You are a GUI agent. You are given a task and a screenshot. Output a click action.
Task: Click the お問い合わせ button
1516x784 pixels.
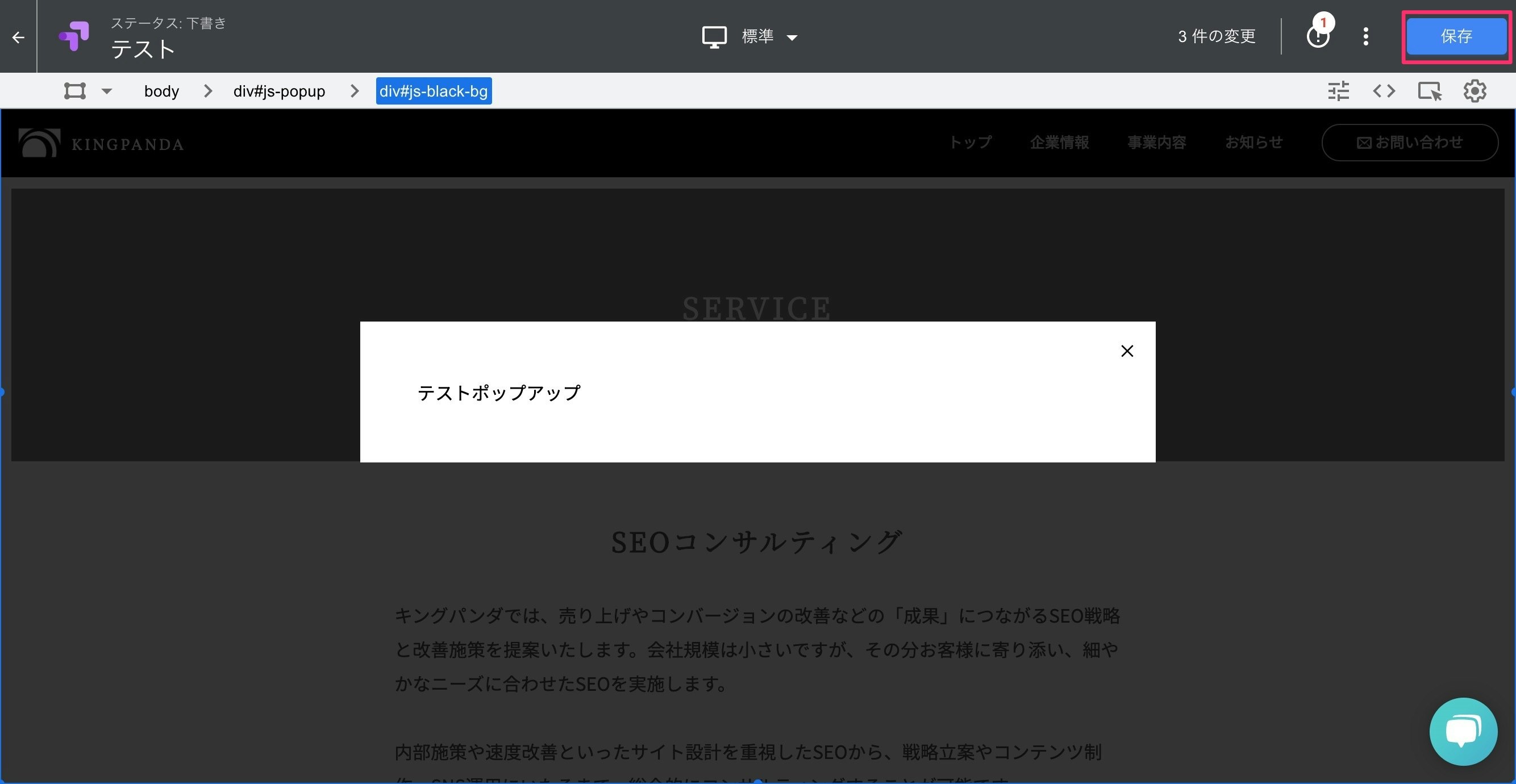coord(1410,142)
